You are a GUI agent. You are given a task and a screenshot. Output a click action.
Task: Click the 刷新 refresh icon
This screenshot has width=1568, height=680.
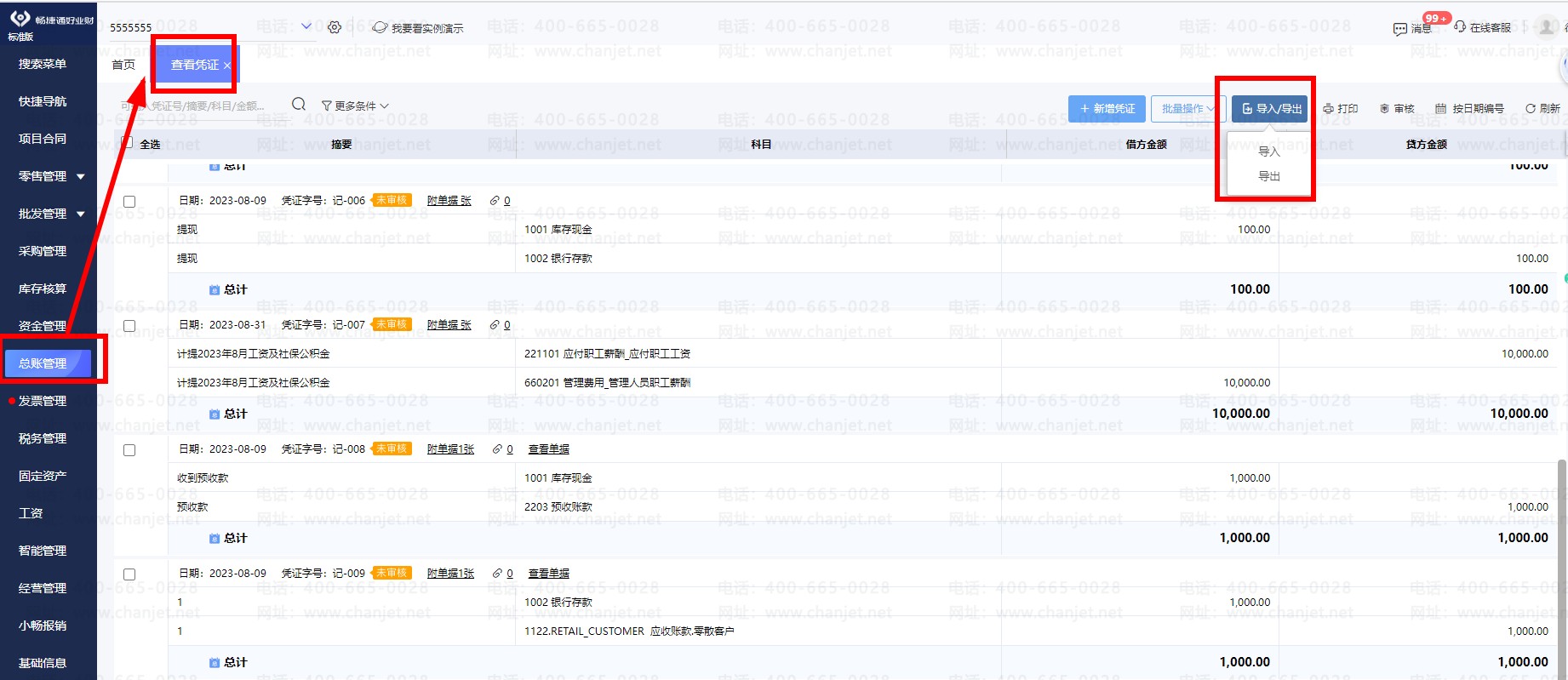(x=1531, y=109)
